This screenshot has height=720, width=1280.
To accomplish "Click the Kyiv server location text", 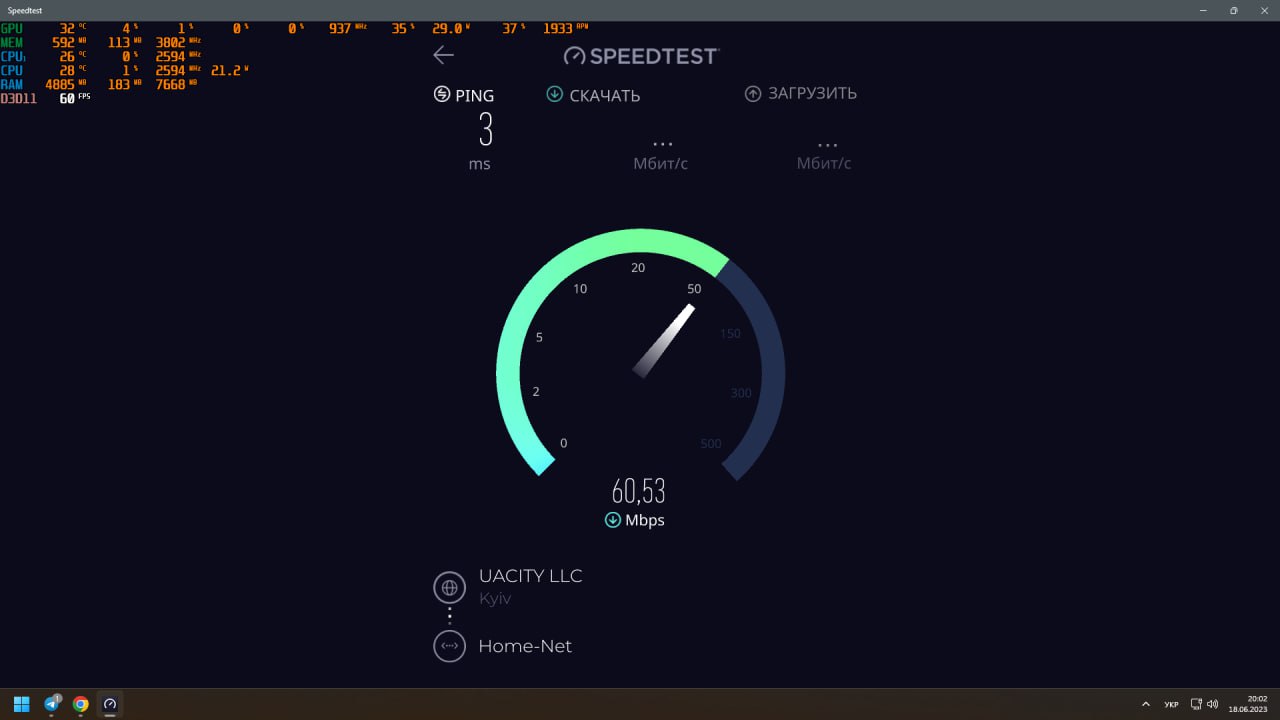I will coord(495,599).
